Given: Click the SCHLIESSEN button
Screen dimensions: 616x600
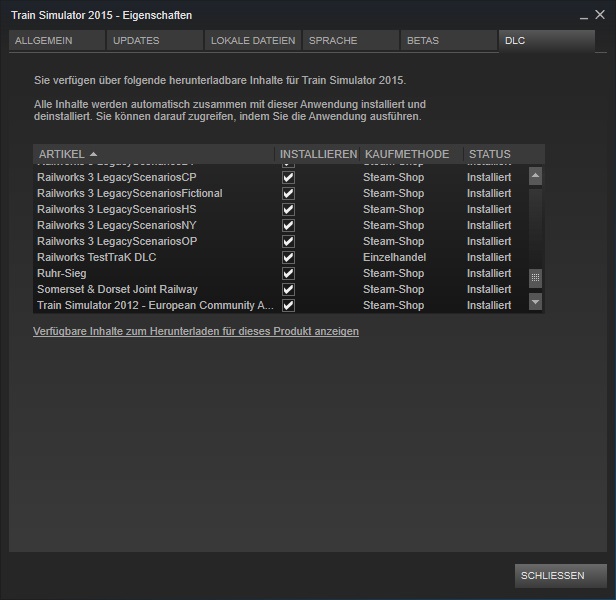Looking at the screenshot, I should [561, 576].
